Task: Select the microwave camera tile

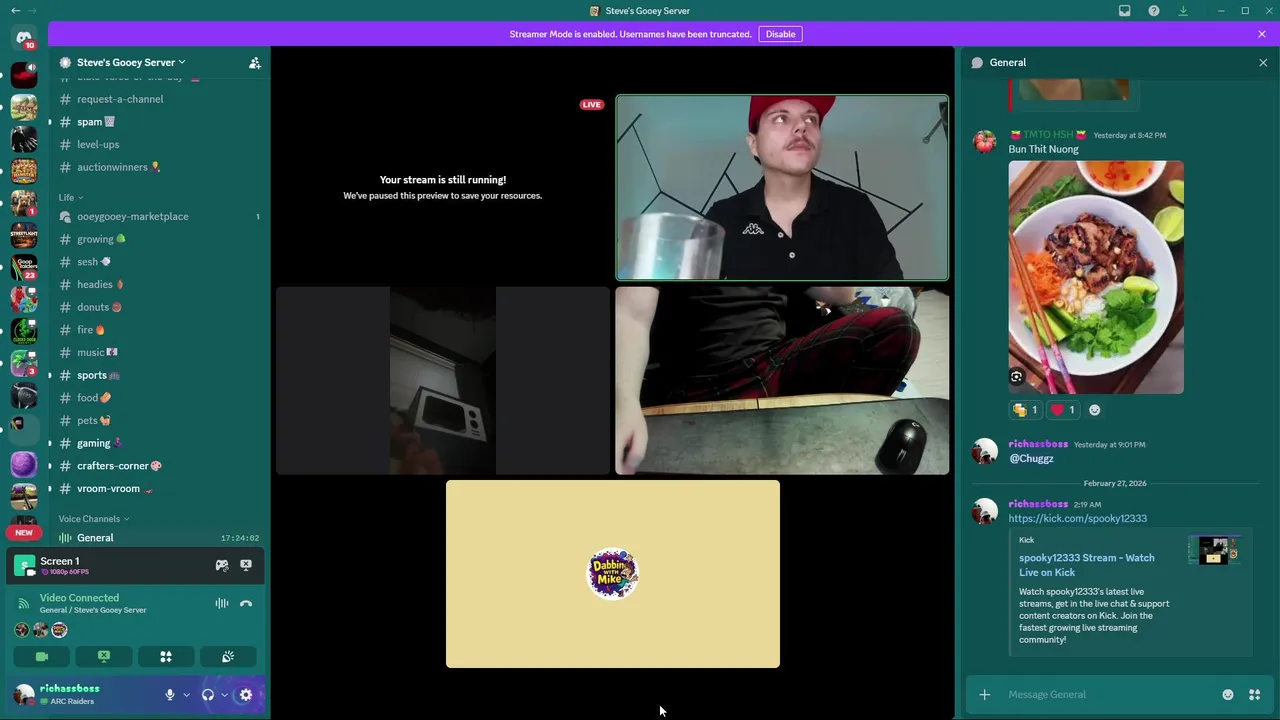Action: [443, 381]
